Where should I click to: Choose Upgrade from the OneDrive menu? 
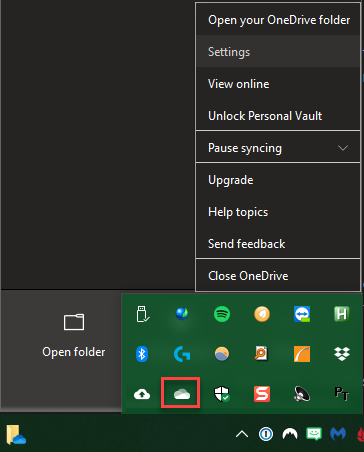pyautogui.click(x=278, y=180)
